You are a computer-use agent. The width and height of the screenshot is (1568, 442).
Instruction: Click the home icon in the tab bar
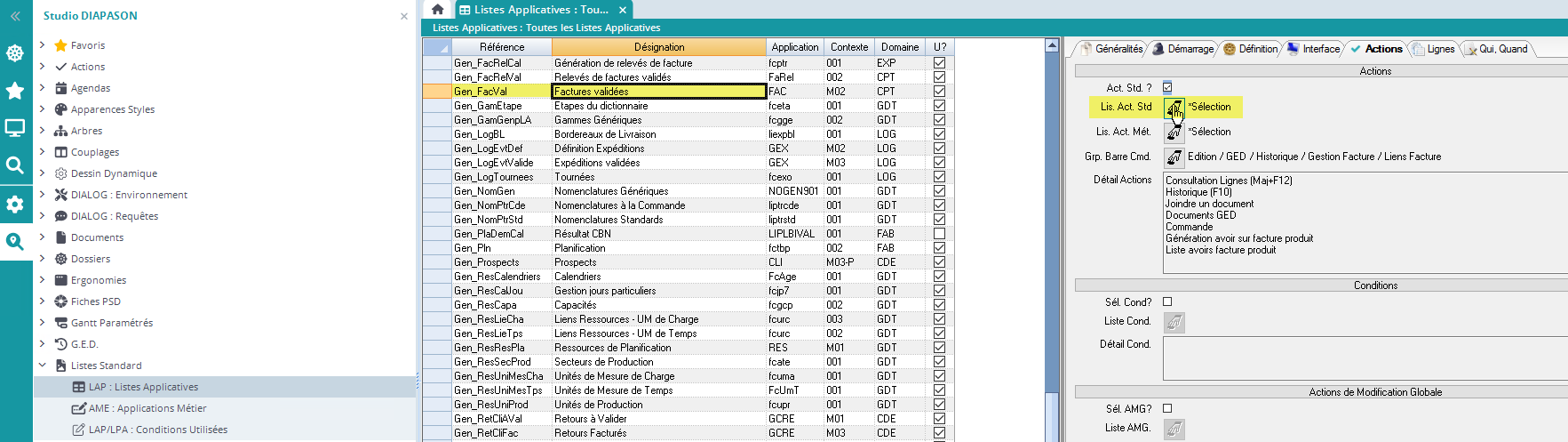(437, 10)
